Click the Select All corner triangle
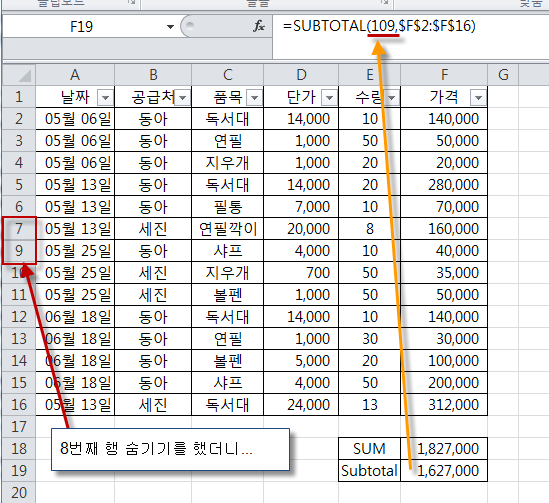This screenshot has height=503, width=549. tap(19, 75)
